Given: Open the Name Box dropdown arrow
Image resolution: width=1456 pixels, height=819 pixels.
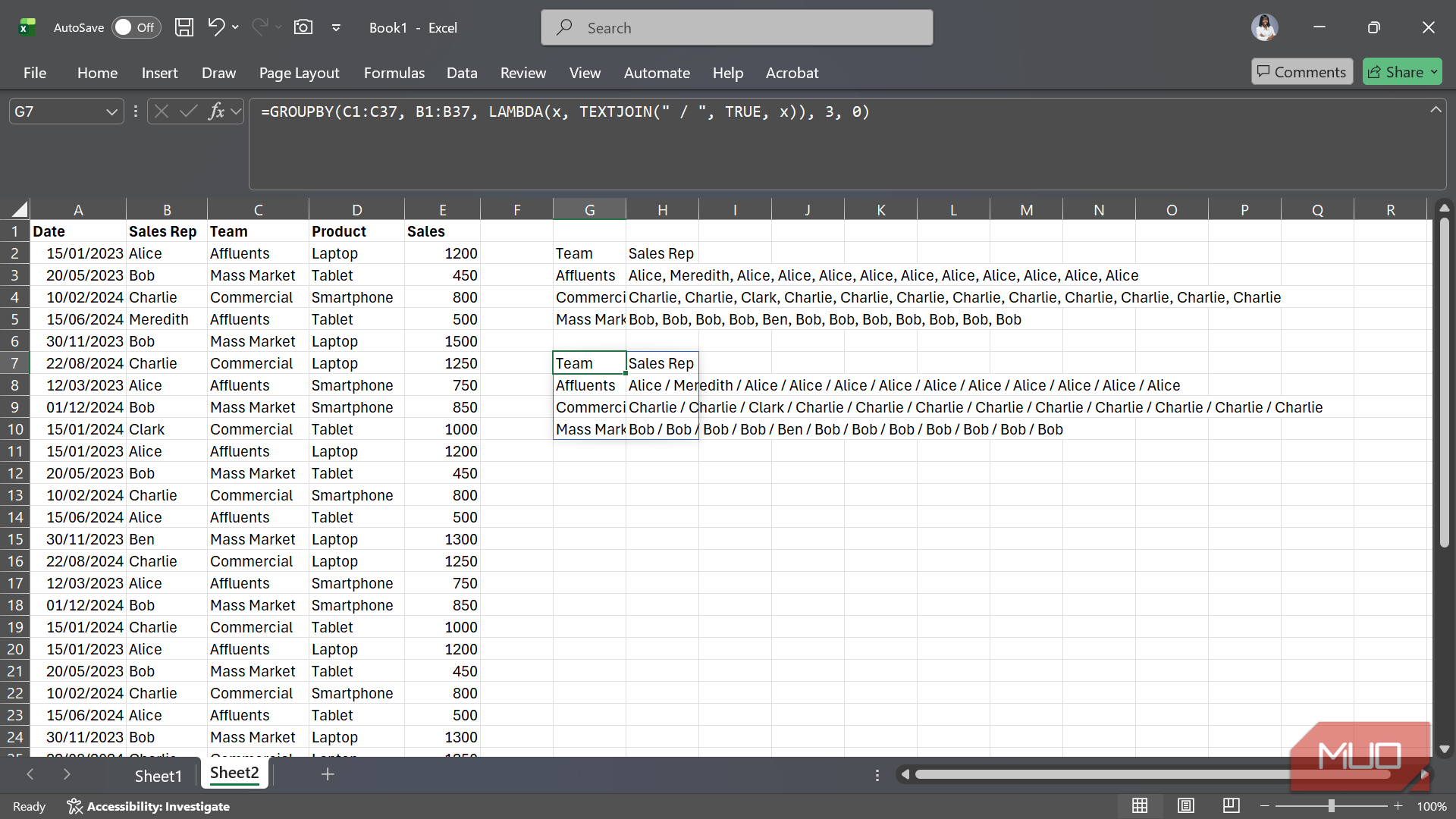Looking at the screenshot, I should [x=112, y=111].
